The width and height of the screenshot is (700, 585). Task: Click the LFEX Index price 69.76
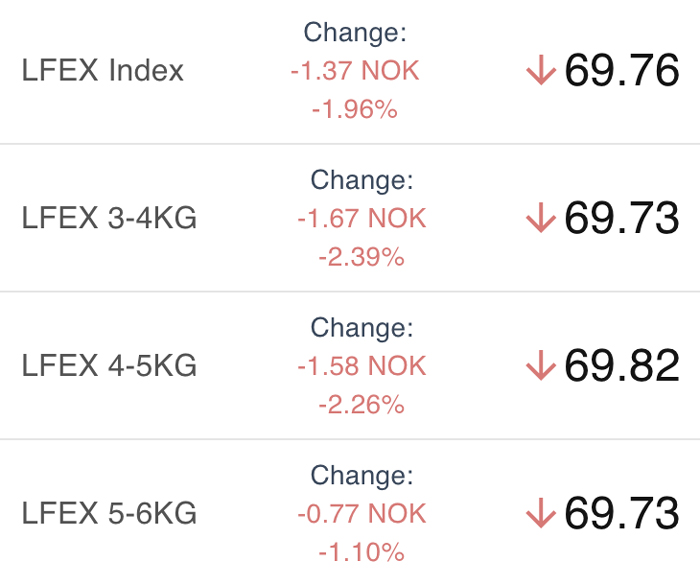[x=622, y=71]
